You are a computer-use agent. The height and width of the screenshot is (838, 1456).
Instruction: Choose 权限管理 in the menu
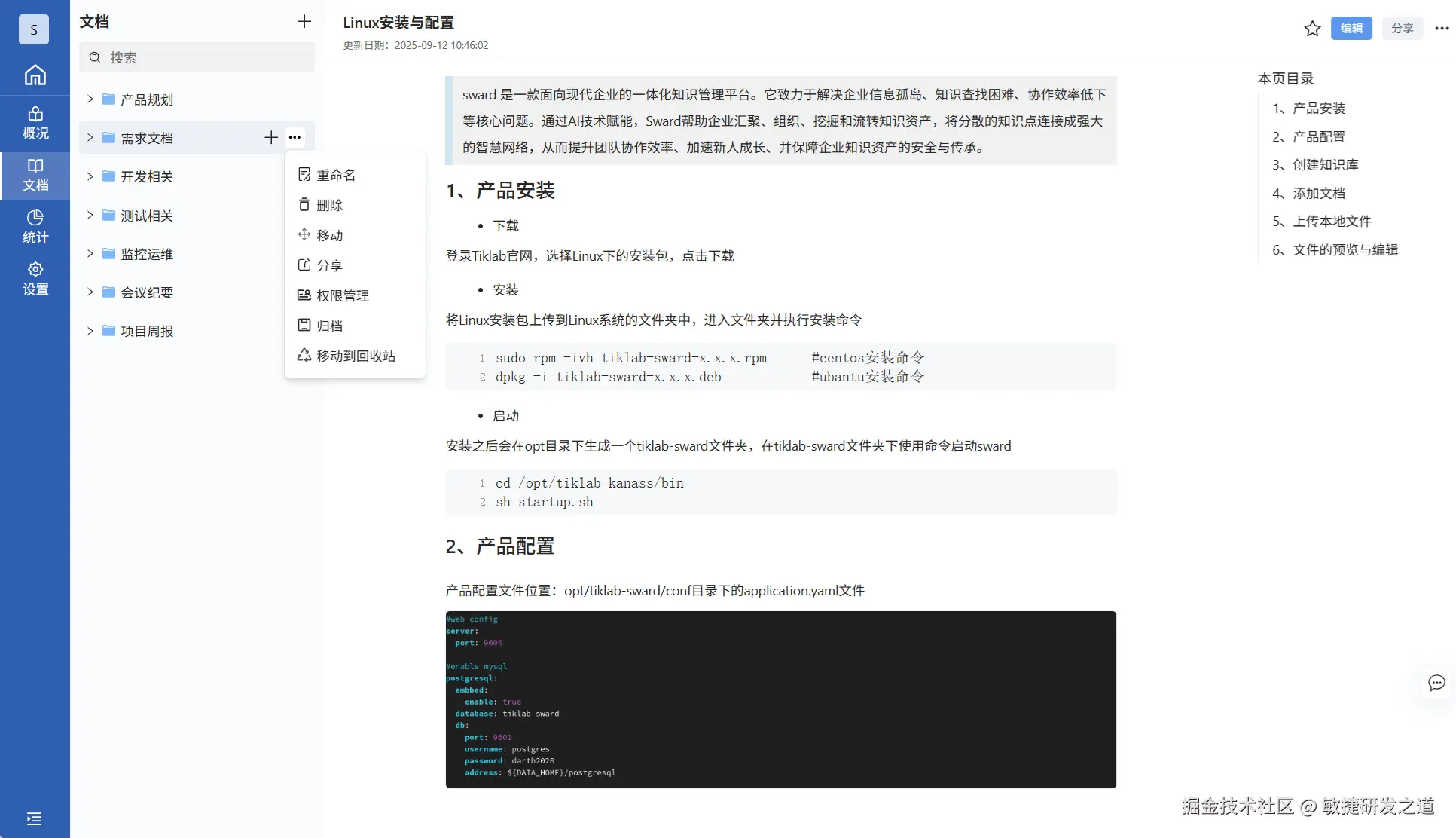point(343,295)
